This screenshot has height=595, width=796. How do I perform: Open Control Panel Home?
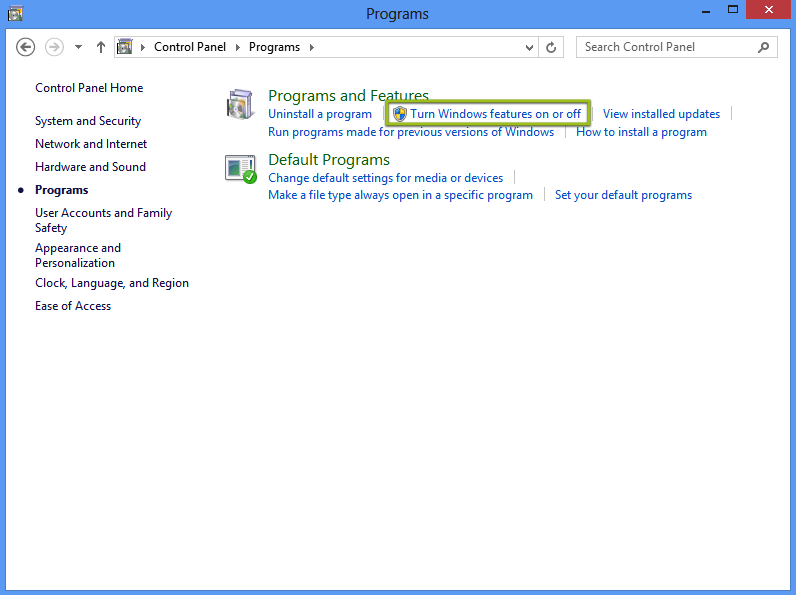[89, 88]
